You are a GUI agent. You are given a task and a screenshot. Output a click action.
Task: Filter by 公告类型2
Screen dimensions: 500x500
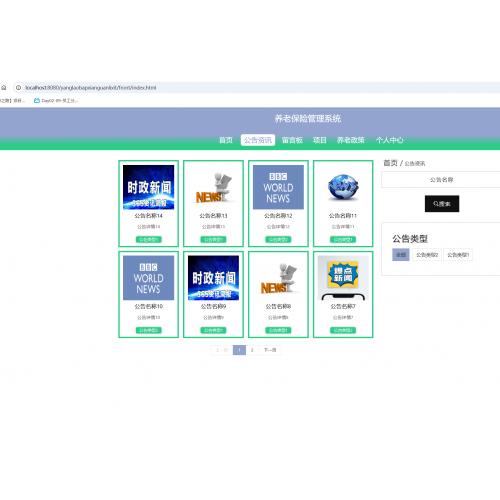point(427,255)
